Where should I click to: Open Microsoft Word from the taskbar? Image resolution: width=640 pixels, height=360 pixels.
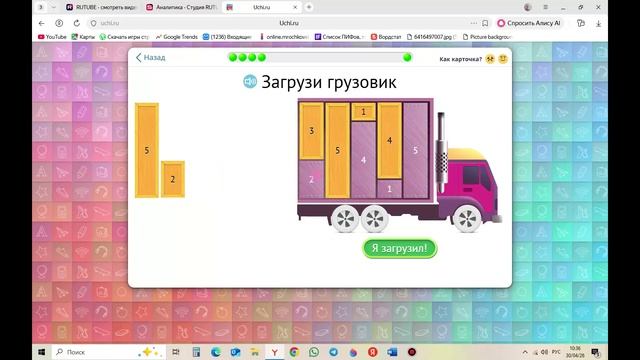click(392, 352)
